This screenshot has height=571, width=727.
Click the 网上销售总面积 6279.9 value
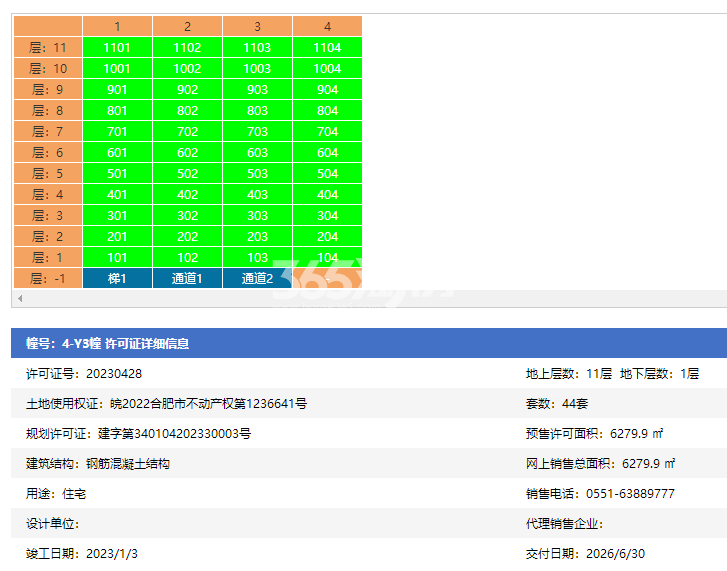click(x=649, y=464)
